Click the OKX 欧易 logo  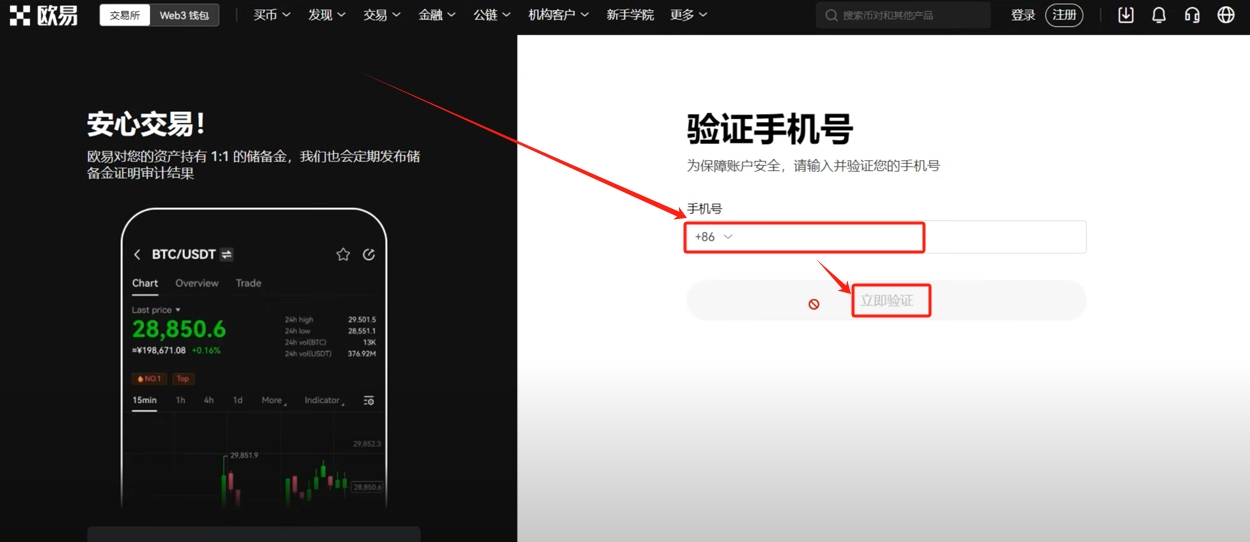tap(43, 15)
